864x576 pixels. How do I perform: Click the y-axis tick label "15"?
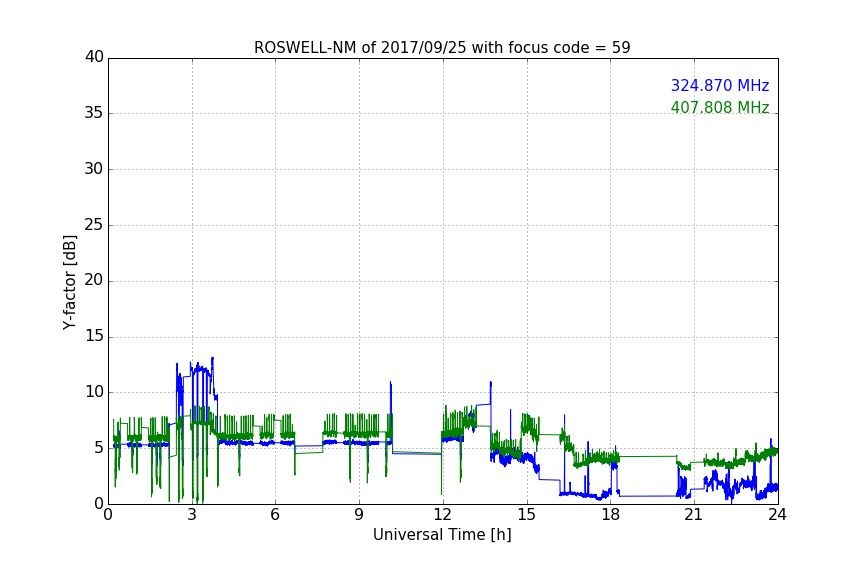tap(94, 336)
